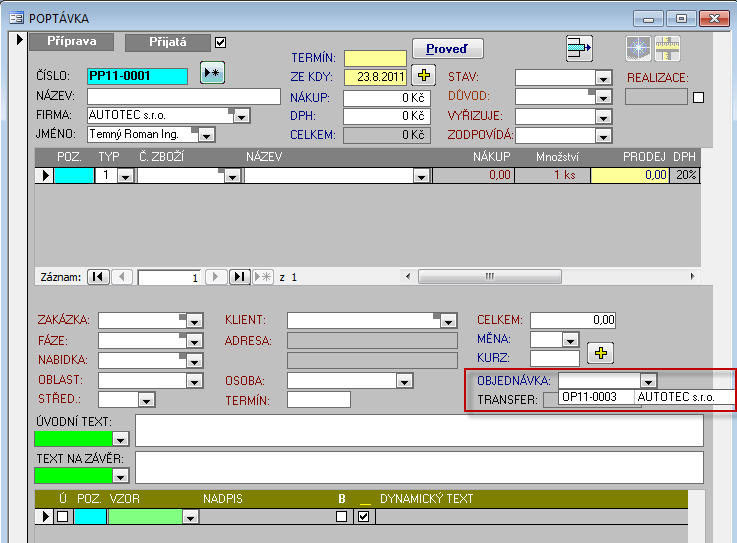
Task: Click the ZE KDY date field 23.8.2011
Action: pyautogui.click(x=375, y=77)
